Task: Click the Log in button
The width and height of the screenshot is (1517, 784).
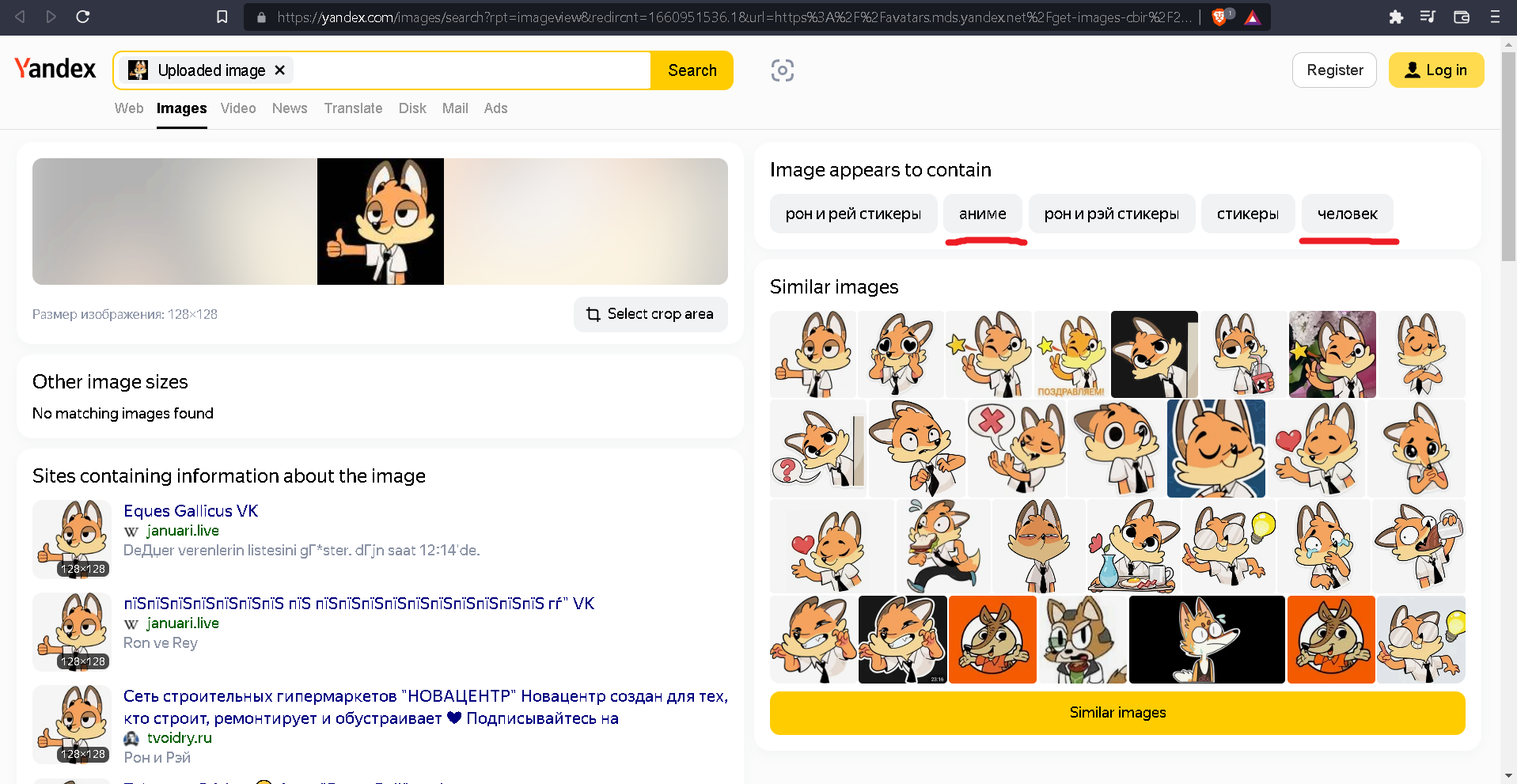Action: [1436, 70]
